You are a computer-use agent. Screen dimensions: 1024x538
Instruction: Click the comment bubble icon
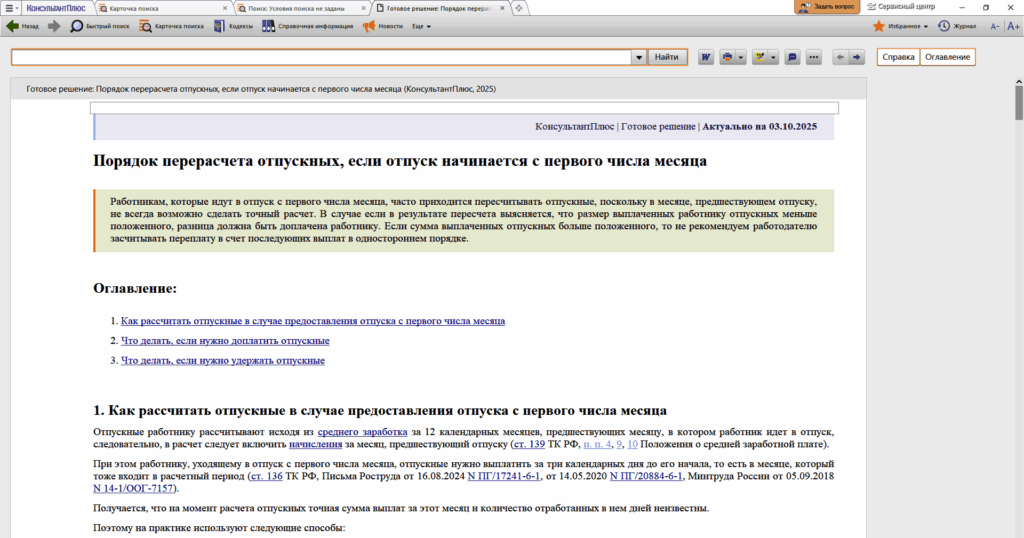coord(792,57)
